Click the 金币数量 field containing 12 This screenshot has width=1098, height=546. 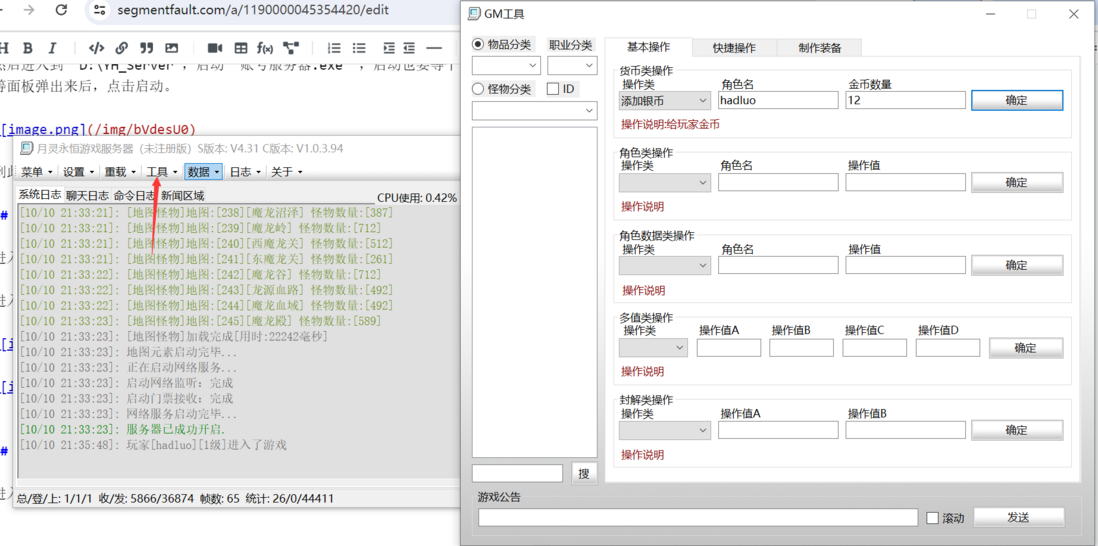pos(905,100)
